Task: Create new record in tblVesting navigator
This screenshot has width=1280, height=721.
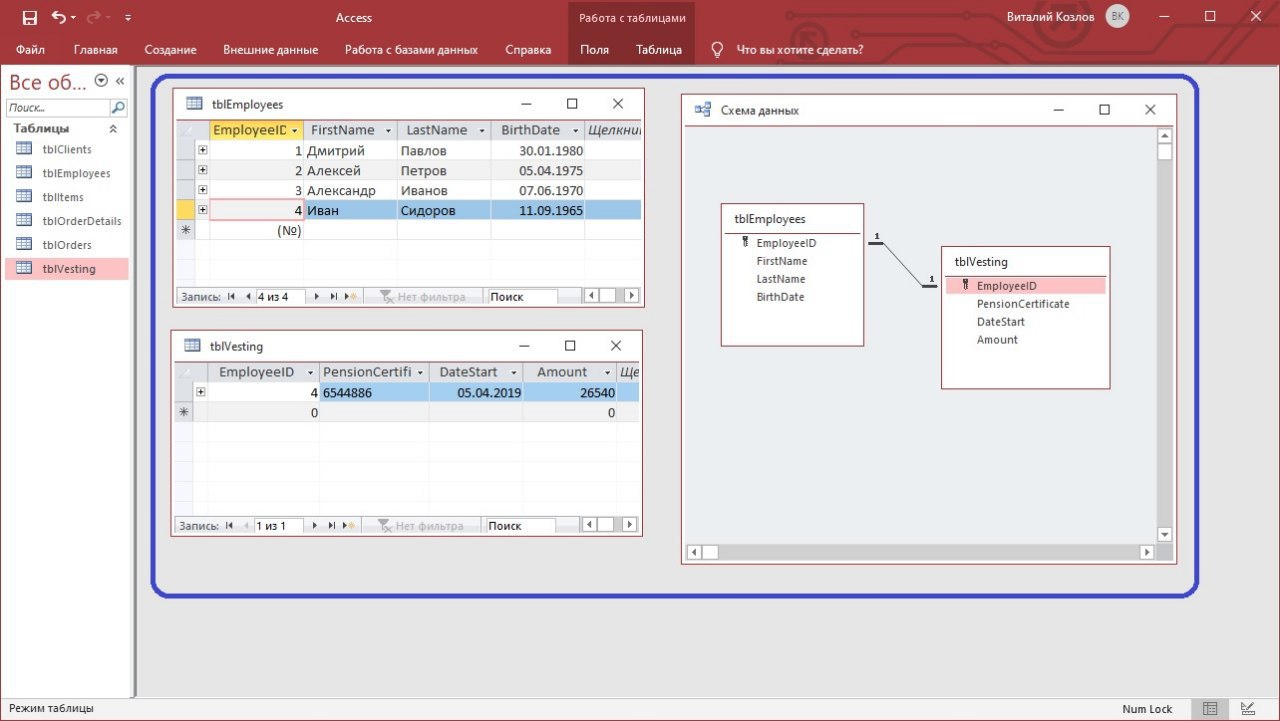Action: point(349,525)
